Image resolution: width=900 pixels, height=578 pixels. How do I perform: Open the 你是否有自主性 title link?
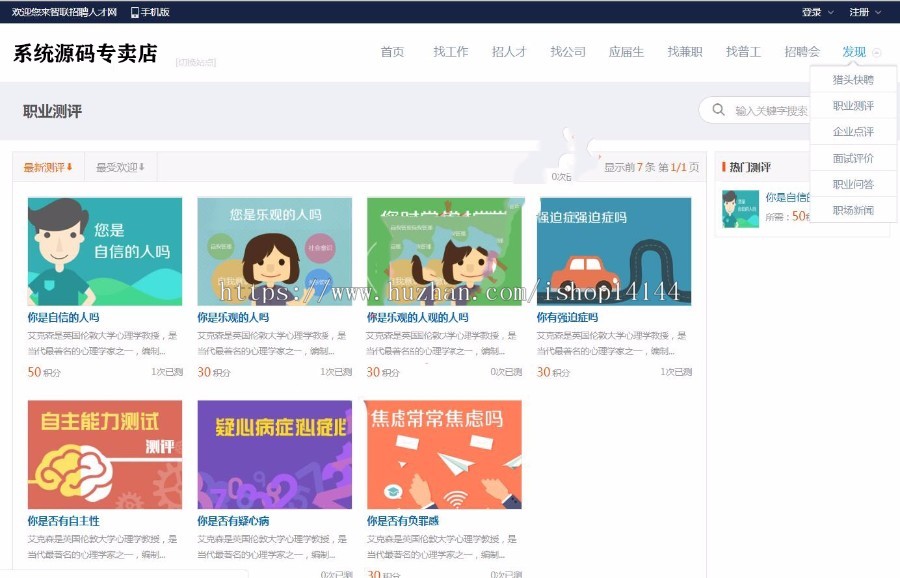(64, 521)
